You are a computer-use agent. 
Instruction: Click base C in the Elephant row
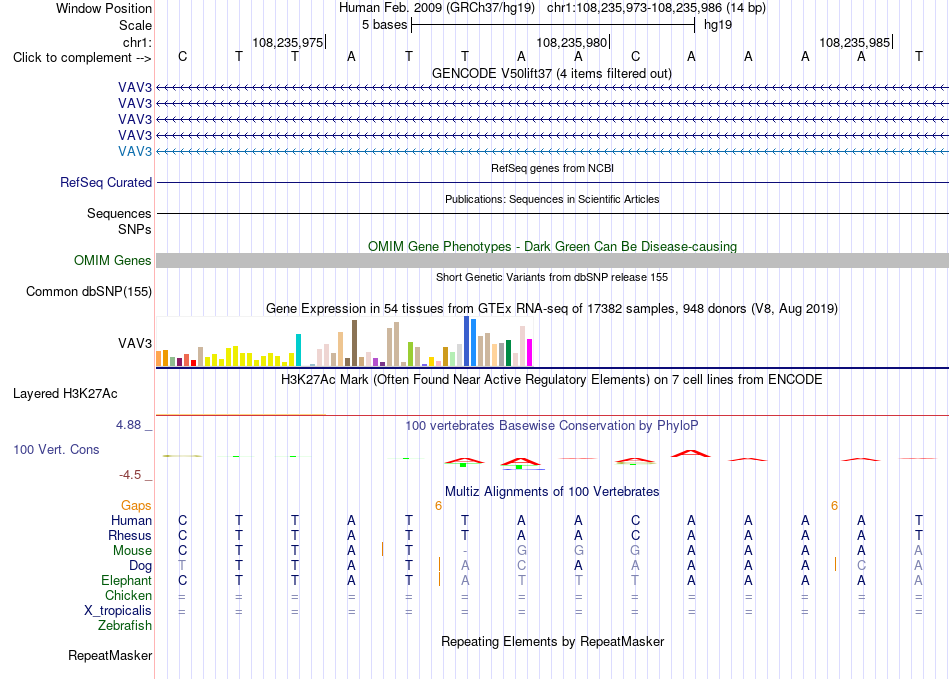[182, 580]
